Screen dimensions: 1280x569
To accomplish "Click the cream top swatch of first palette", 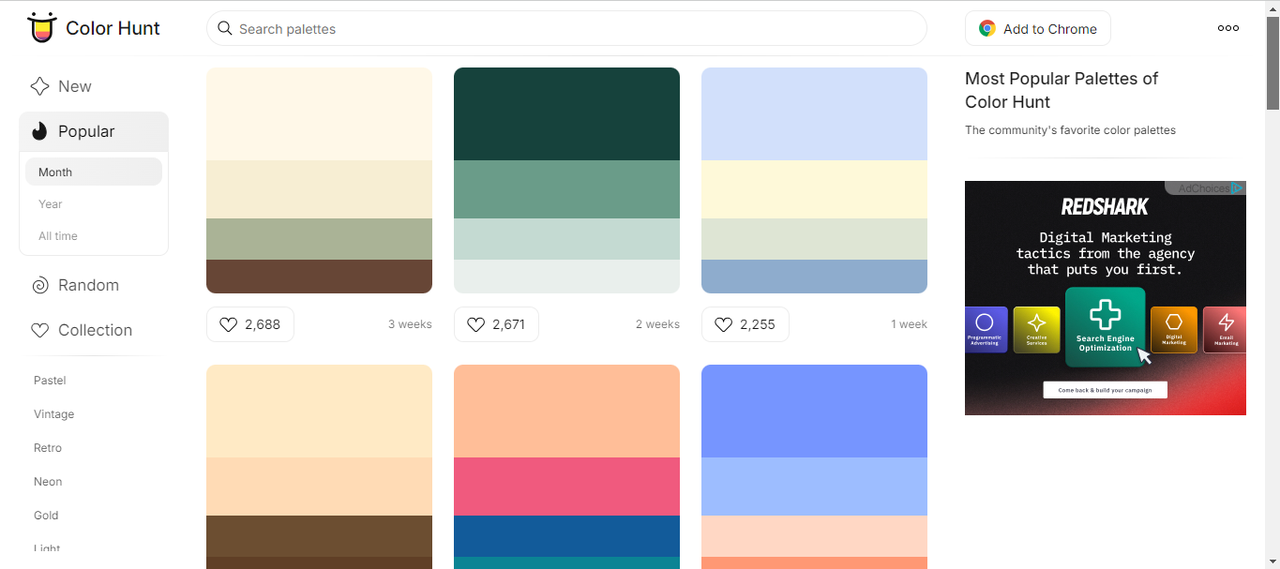I will tap(319, 113).
